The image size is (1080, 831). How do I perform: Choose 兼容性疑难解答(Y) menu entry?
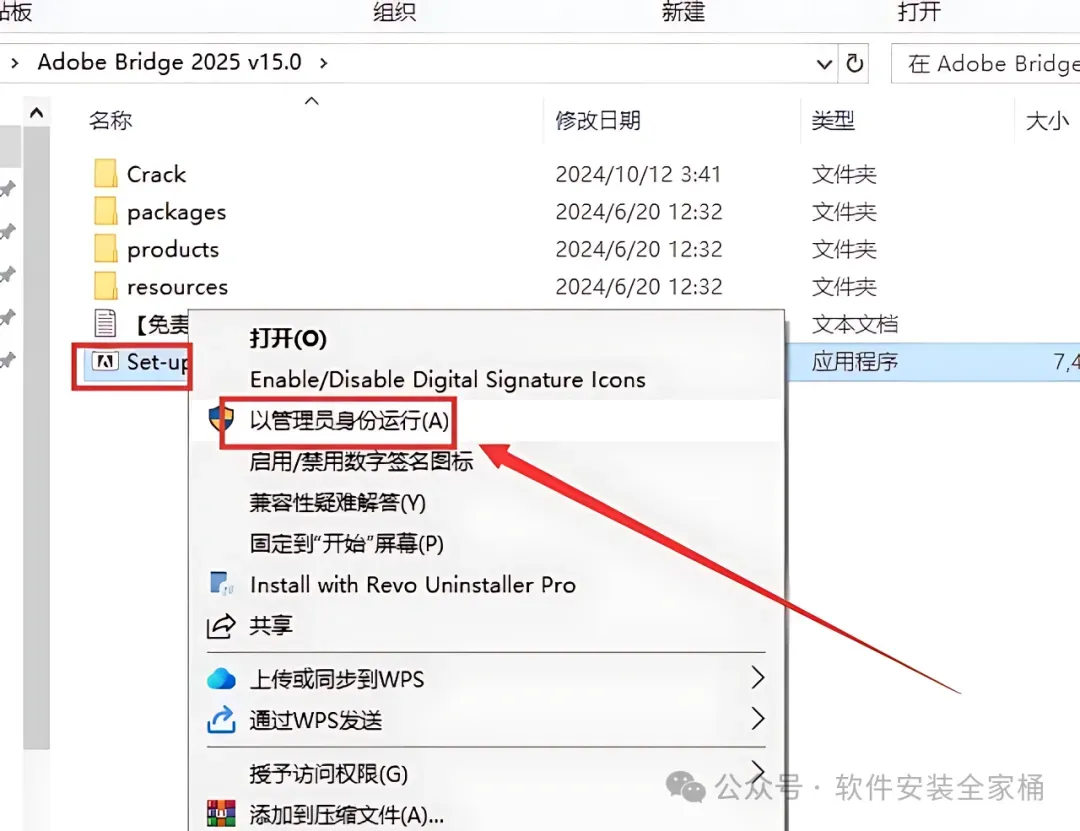click(x=338, y=502)
